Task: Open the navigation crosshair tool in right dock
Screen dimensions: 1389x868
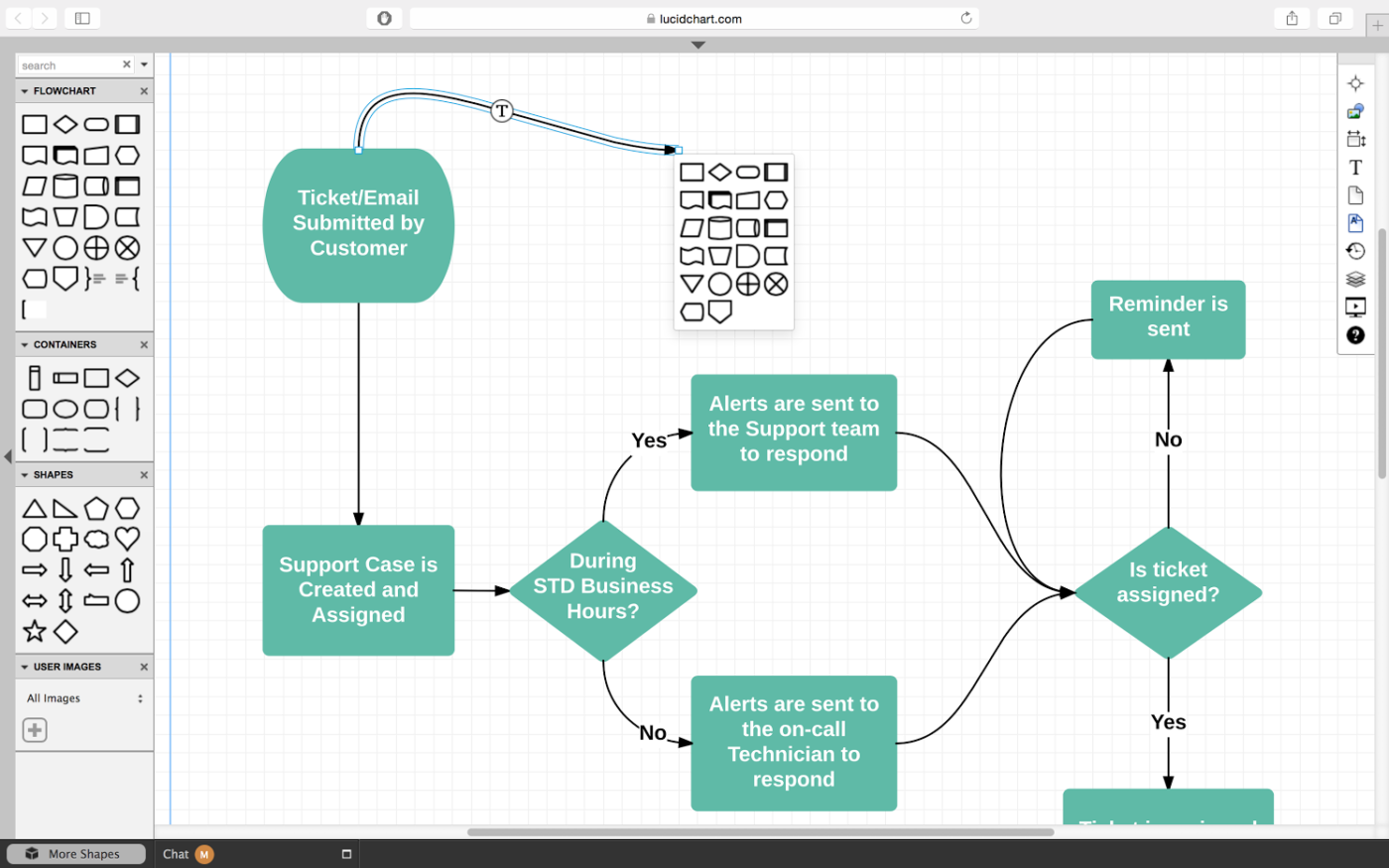Action: click(x=1355, y=83)
